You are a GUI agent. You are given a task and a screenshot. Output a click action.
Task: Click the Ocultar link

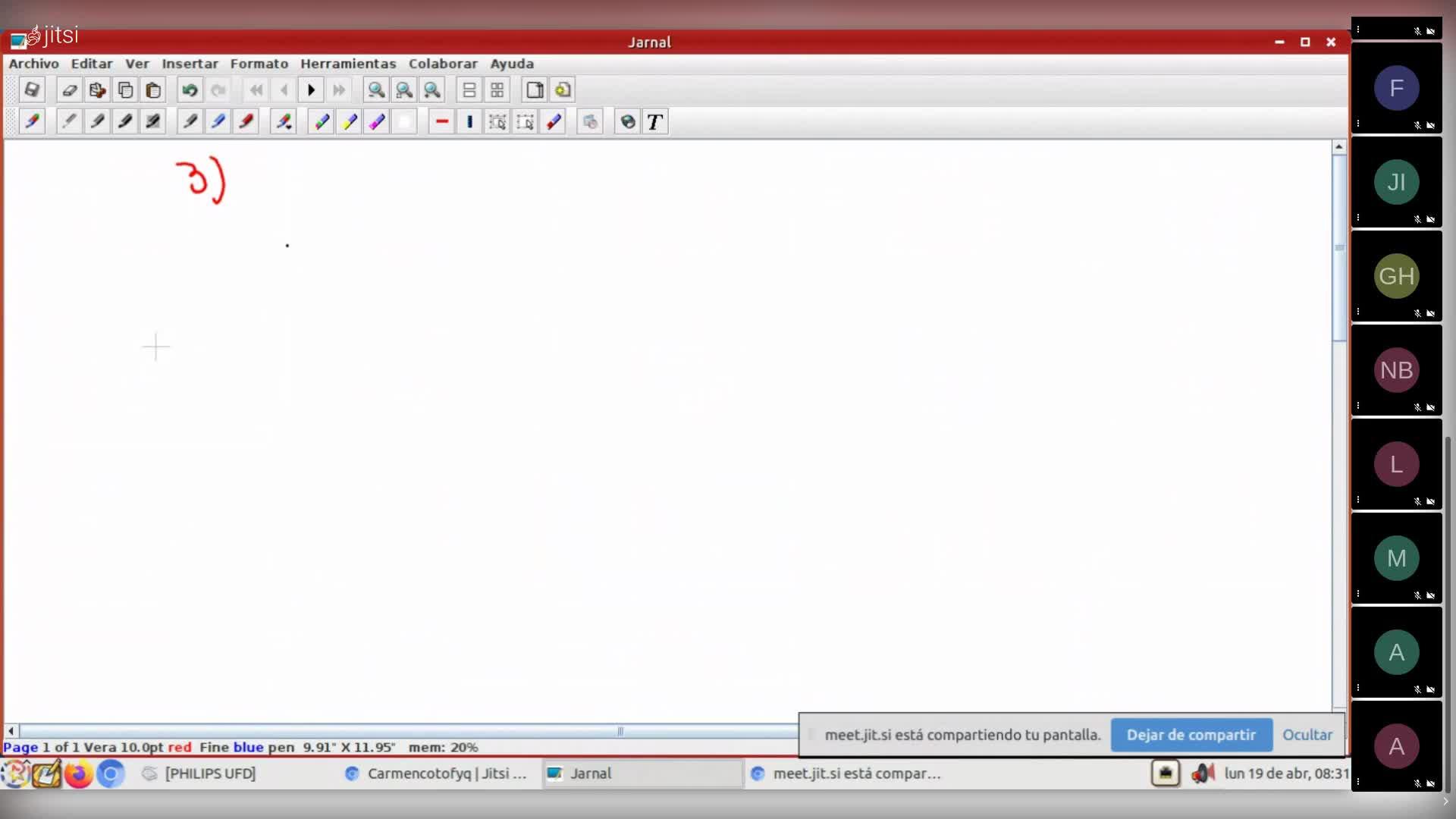[x=1307, y=735]
